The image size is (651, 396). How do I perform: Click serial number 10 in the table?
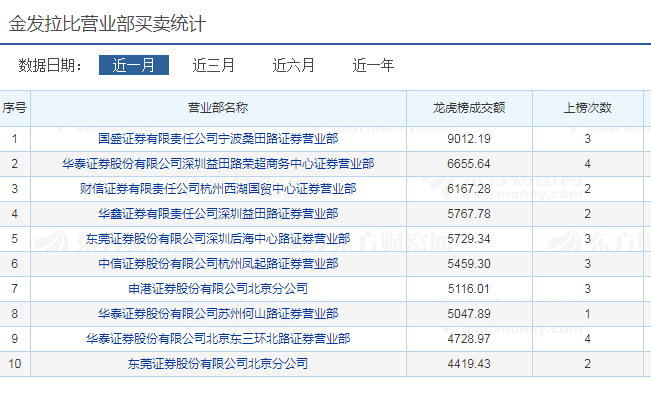tap(15, 364)
